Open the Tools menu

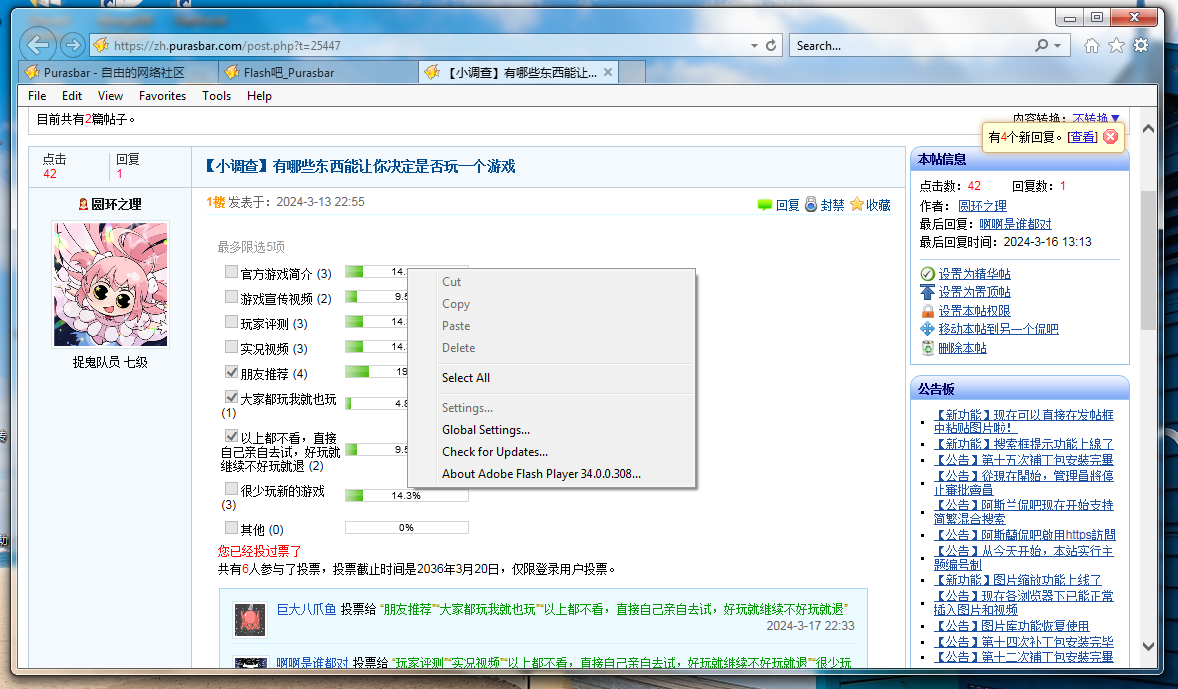(216, 95)
